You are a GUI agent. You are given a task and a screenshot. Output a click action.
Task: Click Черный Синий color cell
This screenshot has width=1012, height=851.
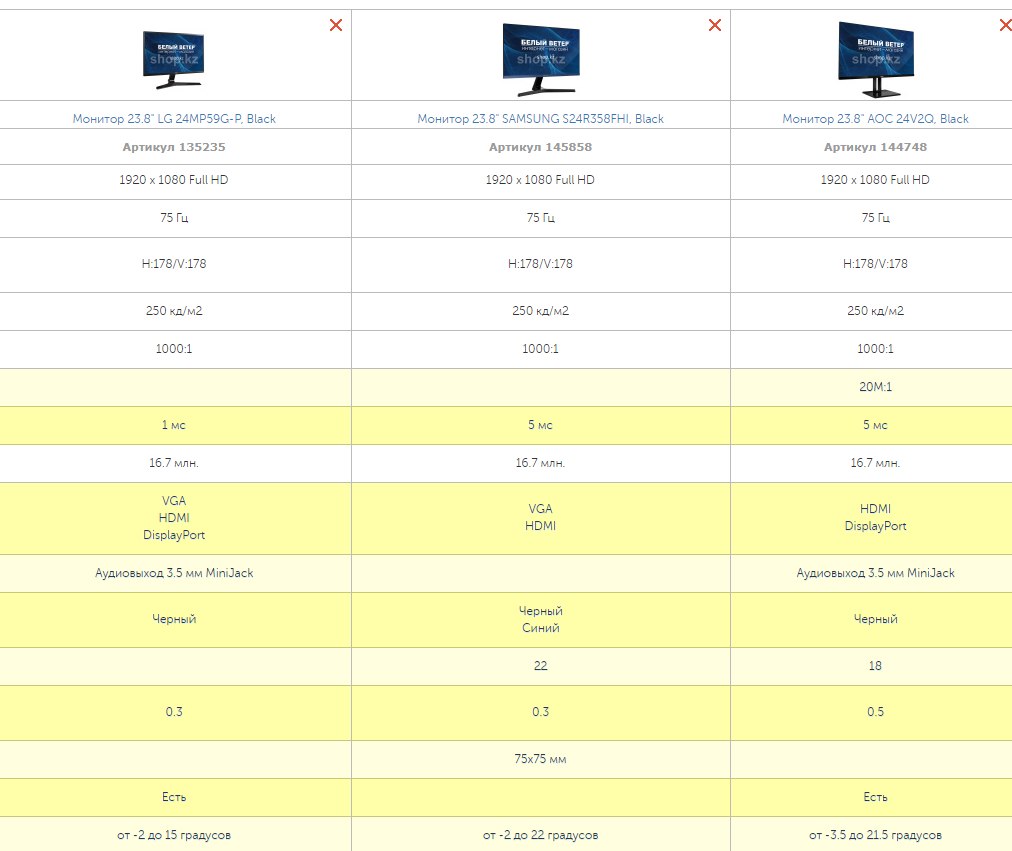(540, 619)
